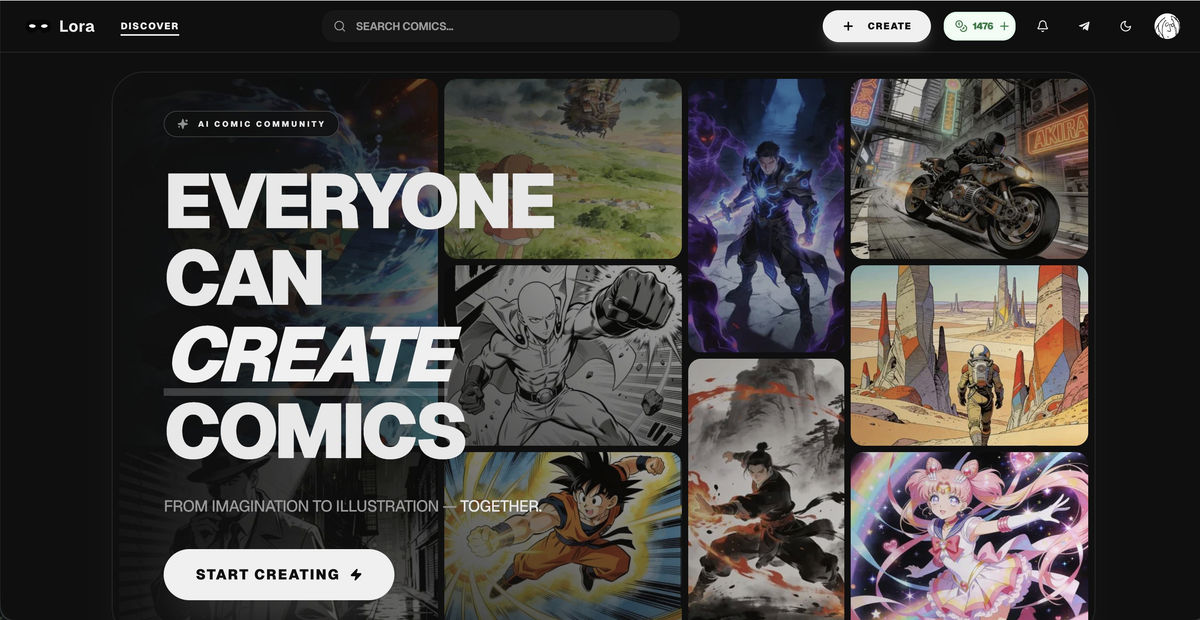Image resolution: width=1200 pixels, height=620 pixels.
Task: Click the Start Creating button
Action: tap(279, 574)
